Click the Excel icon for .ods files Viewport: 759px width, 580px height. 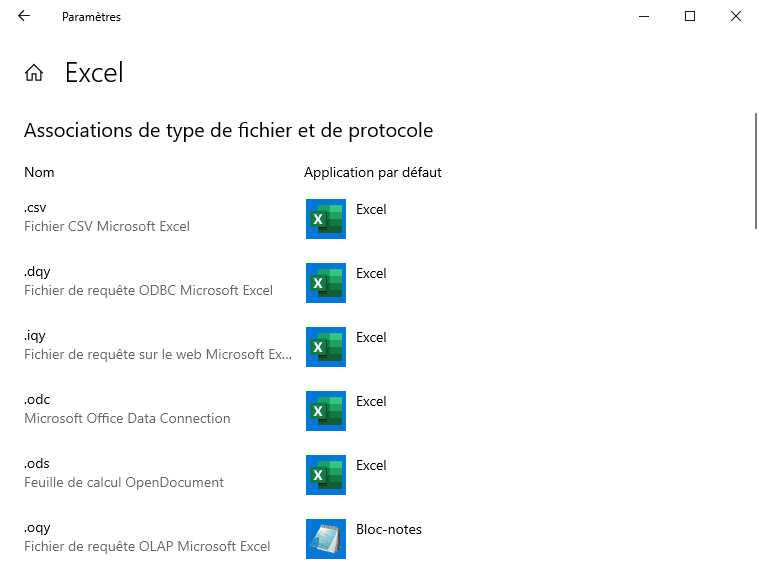325,475
